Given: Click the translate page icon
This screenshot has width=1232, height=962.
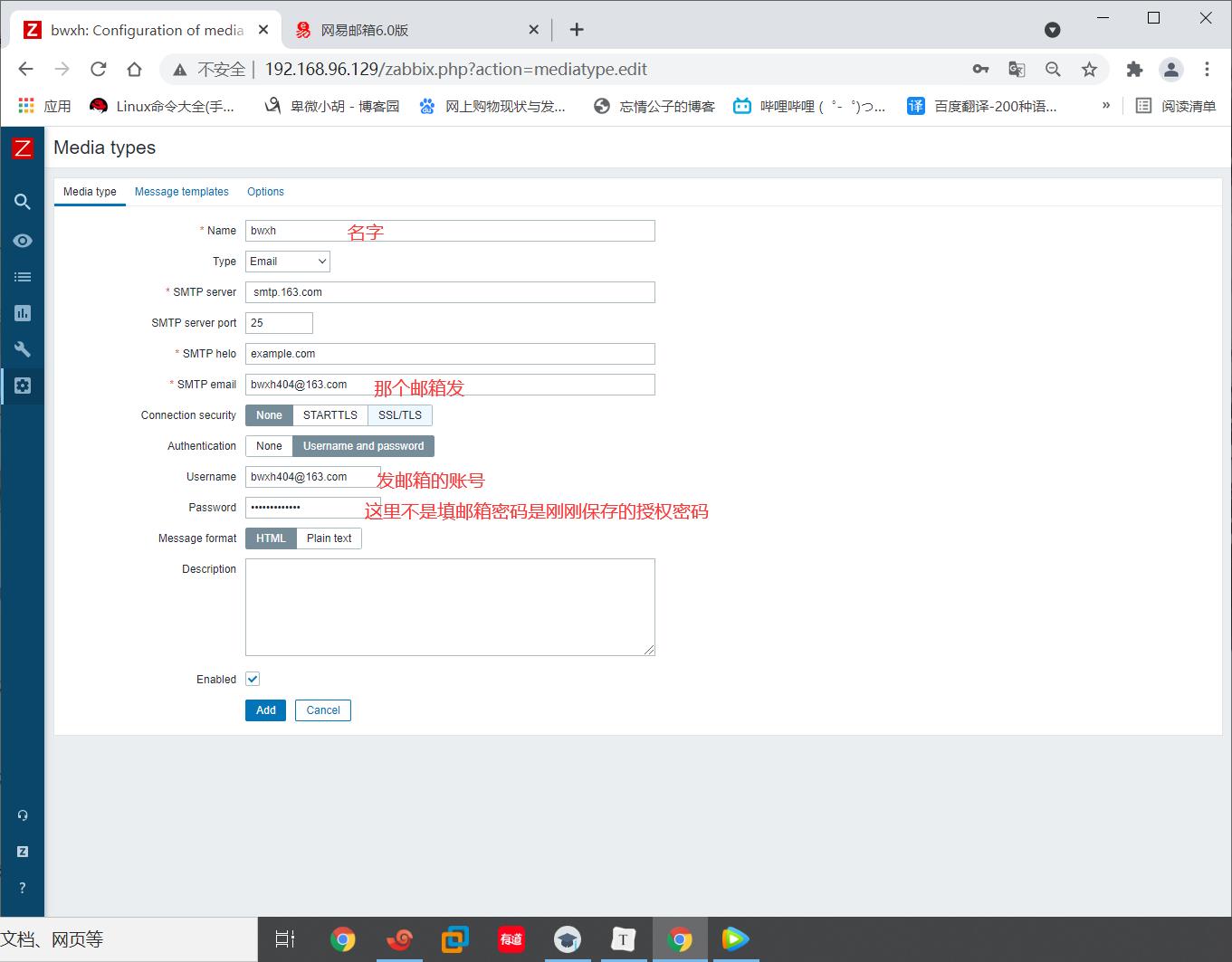Looking at the screenshot, I should tap(1017, 69).
